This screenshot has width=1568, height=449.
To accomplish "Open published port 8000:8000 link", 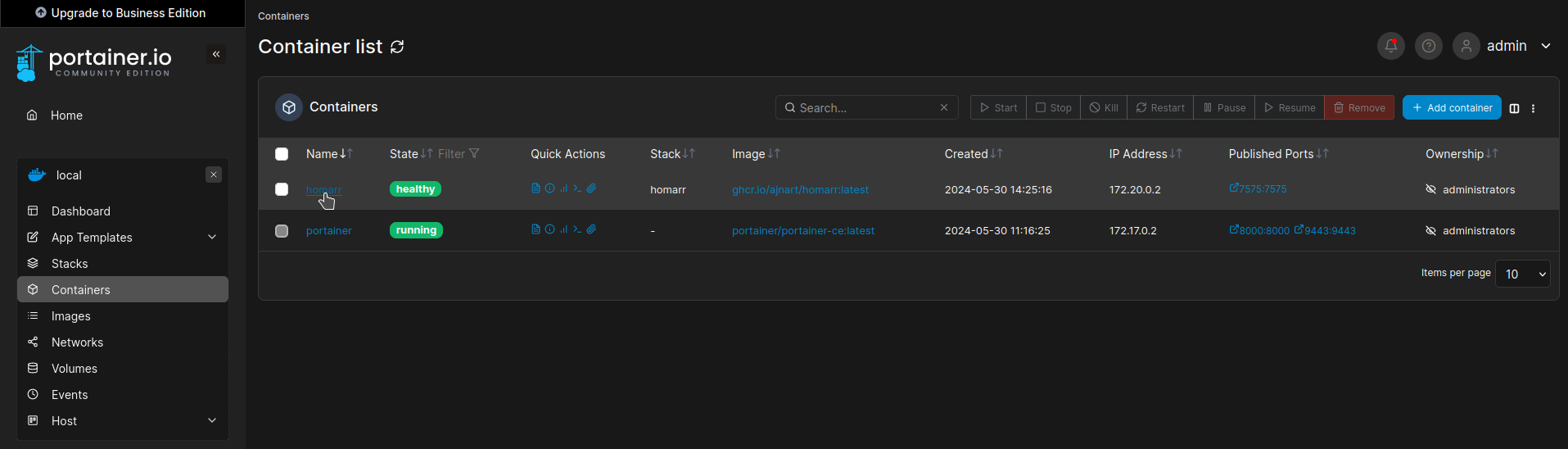I will click(x=1259, y=230).
